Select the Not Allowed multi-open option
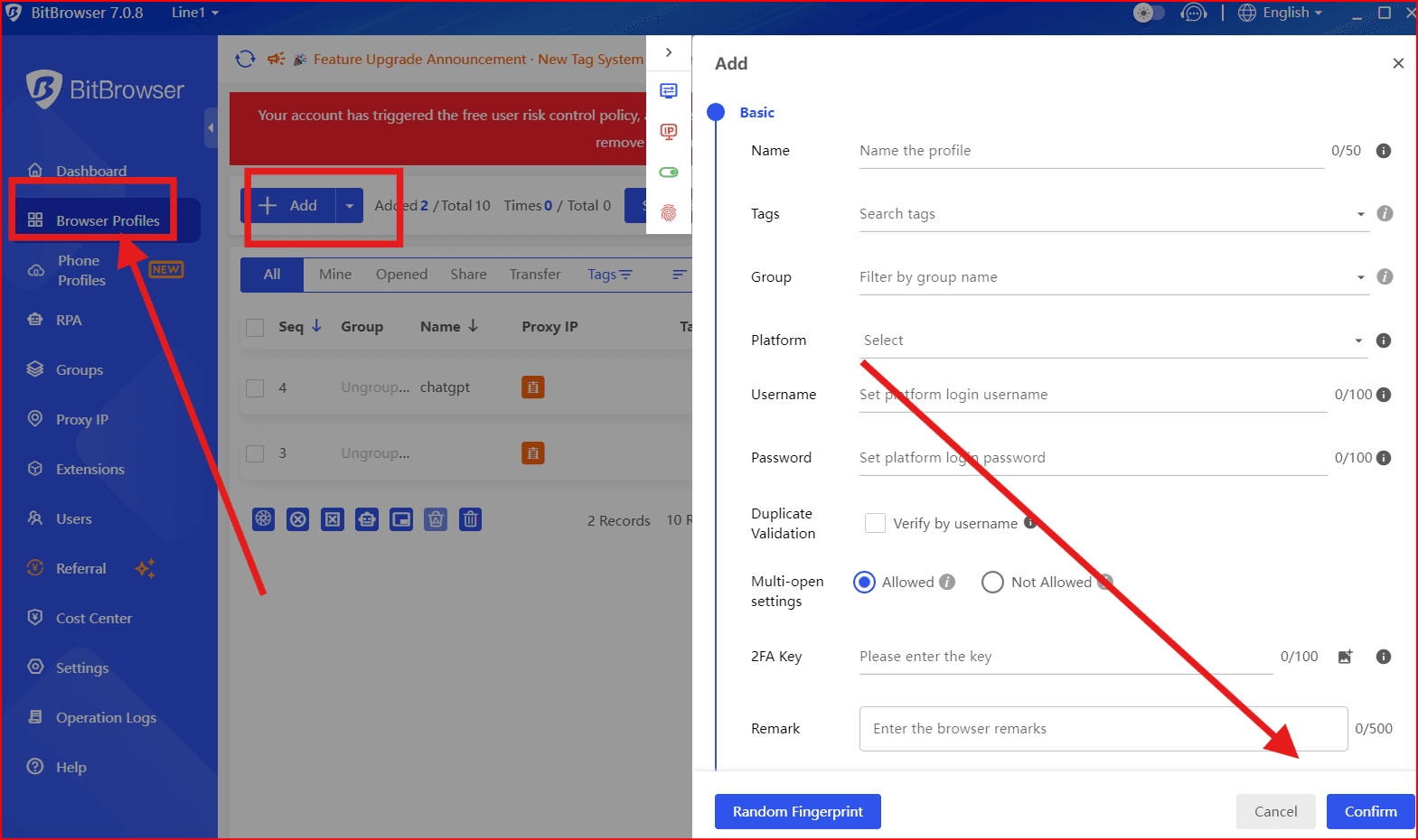1418x840 pixels. (x=992, y=583)
